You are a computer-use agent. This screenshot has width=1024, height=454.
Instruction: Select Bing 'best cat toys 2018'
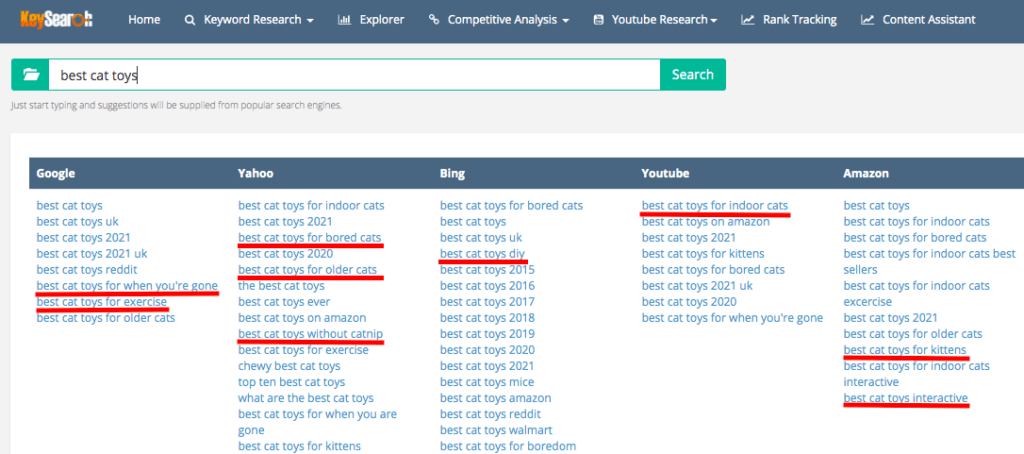pyautogui.click(x=487, y=317)
